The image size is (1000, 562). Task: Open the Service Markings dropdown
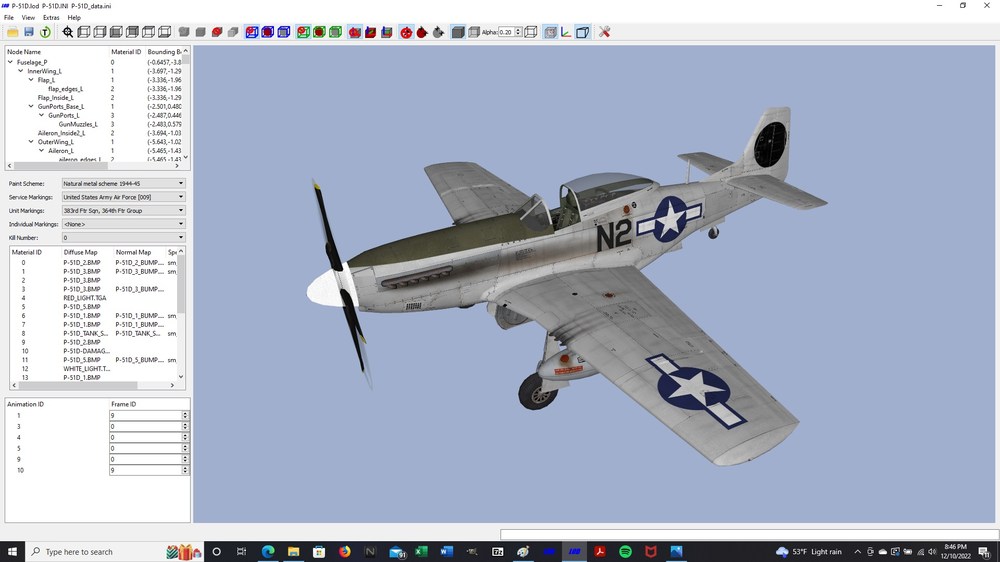coord(124,197)
